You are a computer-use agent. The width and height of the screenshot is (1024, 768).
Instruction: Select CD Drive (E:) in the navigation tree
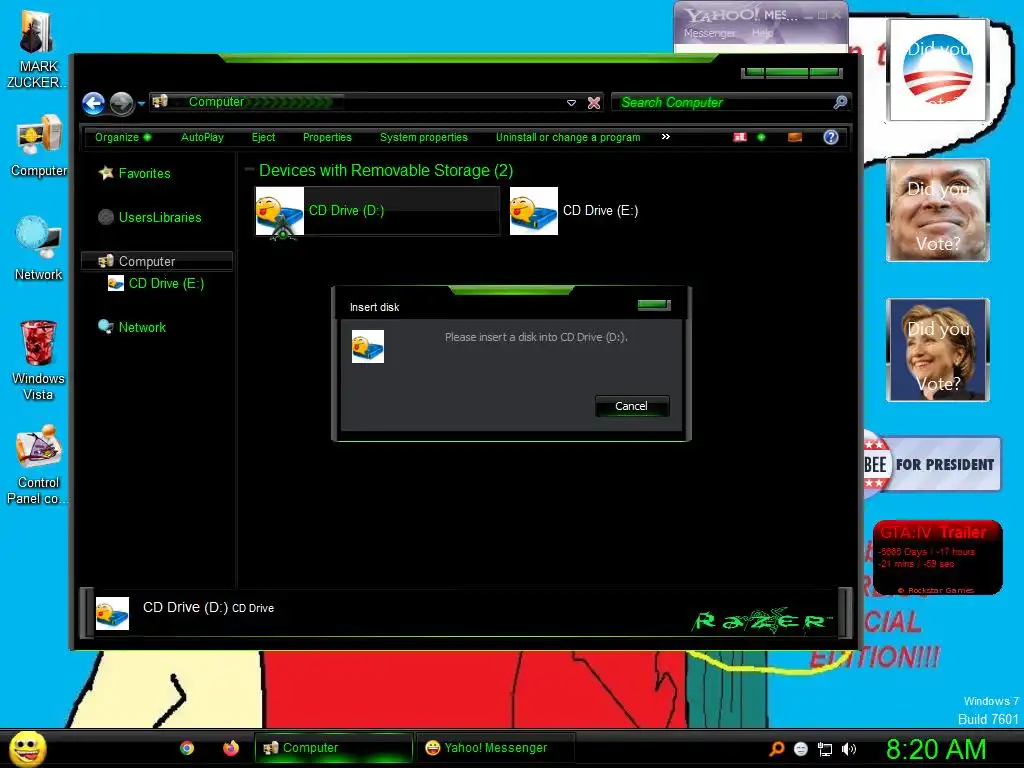[167, 283]
